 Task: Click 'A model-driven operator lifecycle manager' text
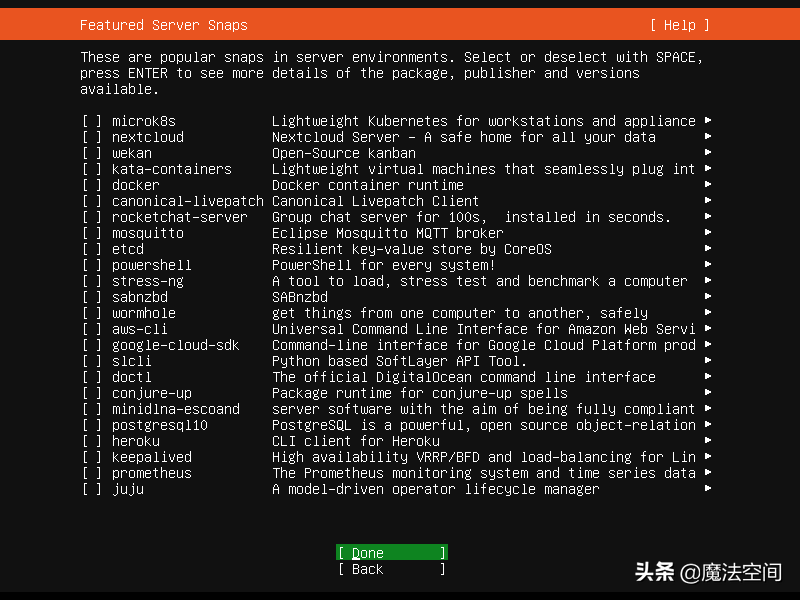[436, 489]
